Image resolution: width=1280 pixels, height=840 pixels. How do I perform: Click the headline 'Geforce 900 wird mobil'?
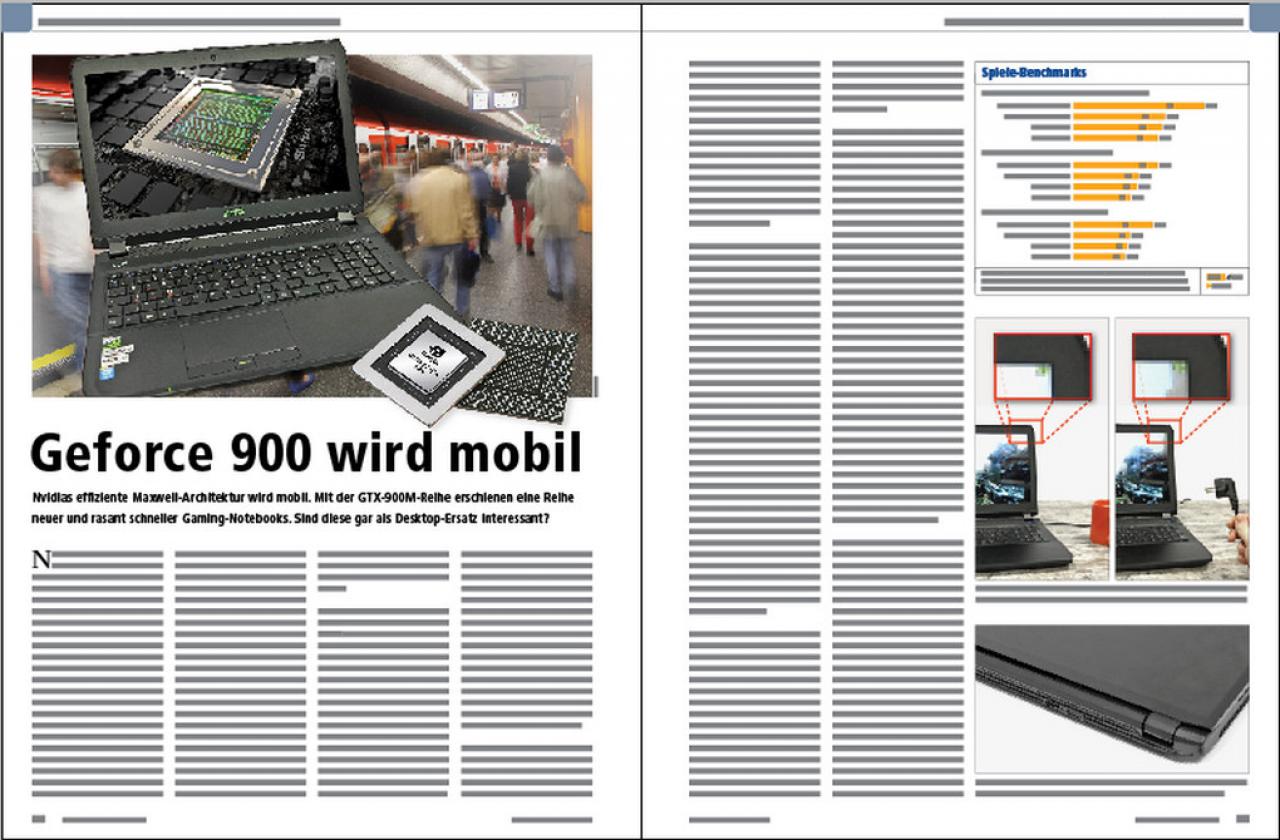tap(306, 452)
